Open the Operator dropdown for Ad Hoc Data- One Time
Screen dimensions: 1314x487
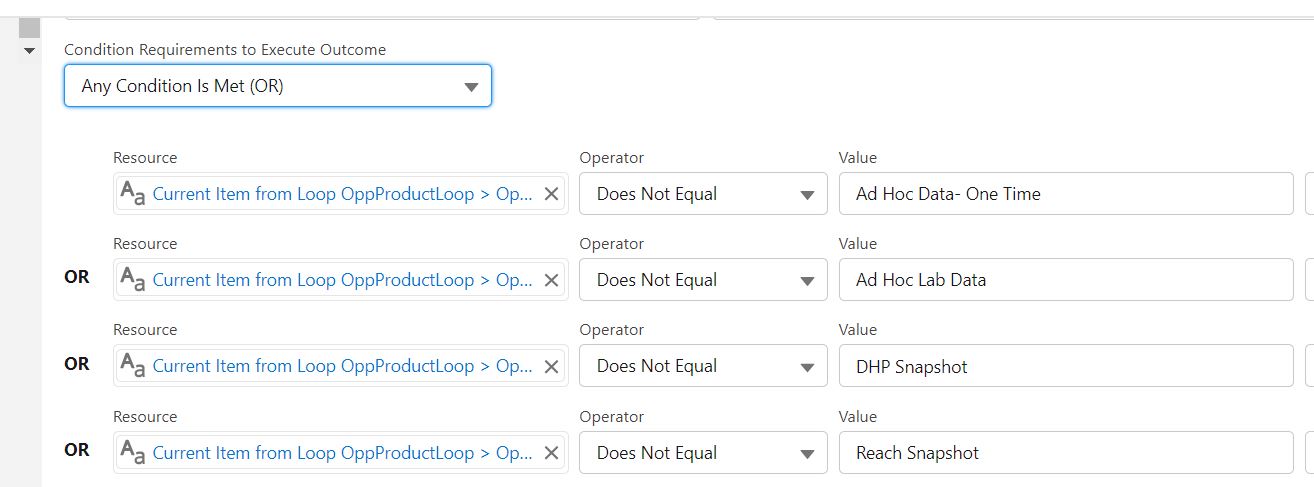pyautogui.click(x=703, y=194)
